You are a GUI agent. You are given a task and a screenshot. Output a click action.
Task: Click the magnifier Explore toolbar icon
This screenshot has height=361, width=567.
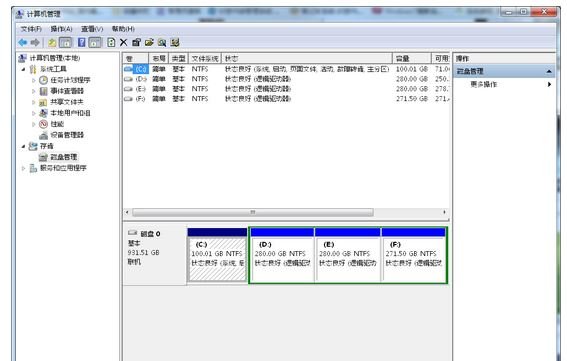click(x=162, y=43)
